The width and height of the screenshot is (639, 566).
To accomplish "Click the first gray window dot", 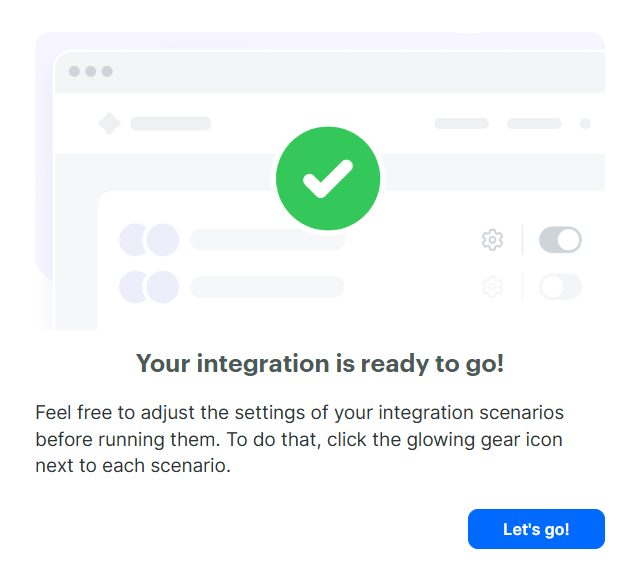I will coord(74,71).
